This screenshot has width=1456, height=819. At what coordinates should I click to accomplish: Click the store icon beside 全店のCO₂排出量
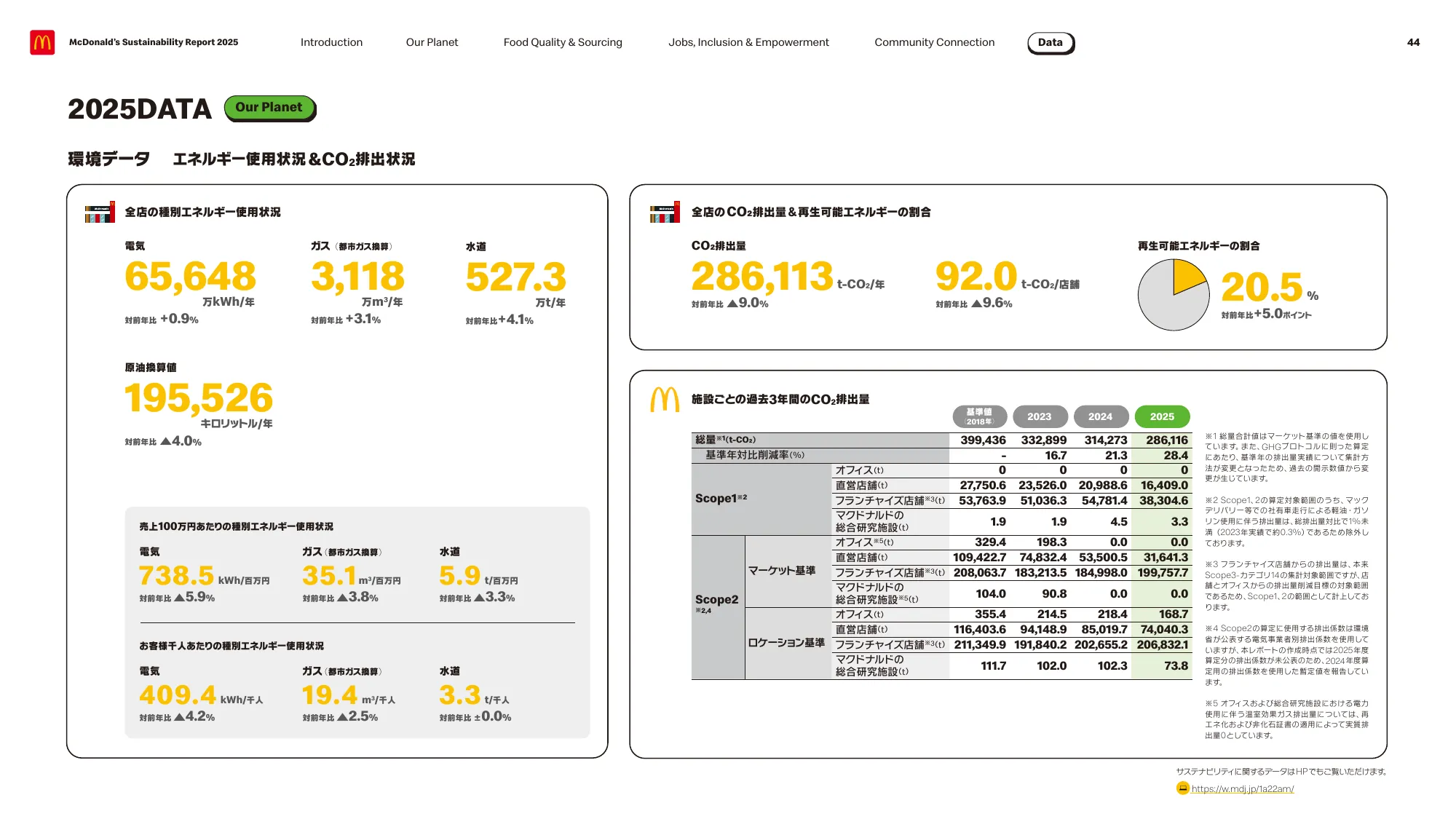click(665, 212)
